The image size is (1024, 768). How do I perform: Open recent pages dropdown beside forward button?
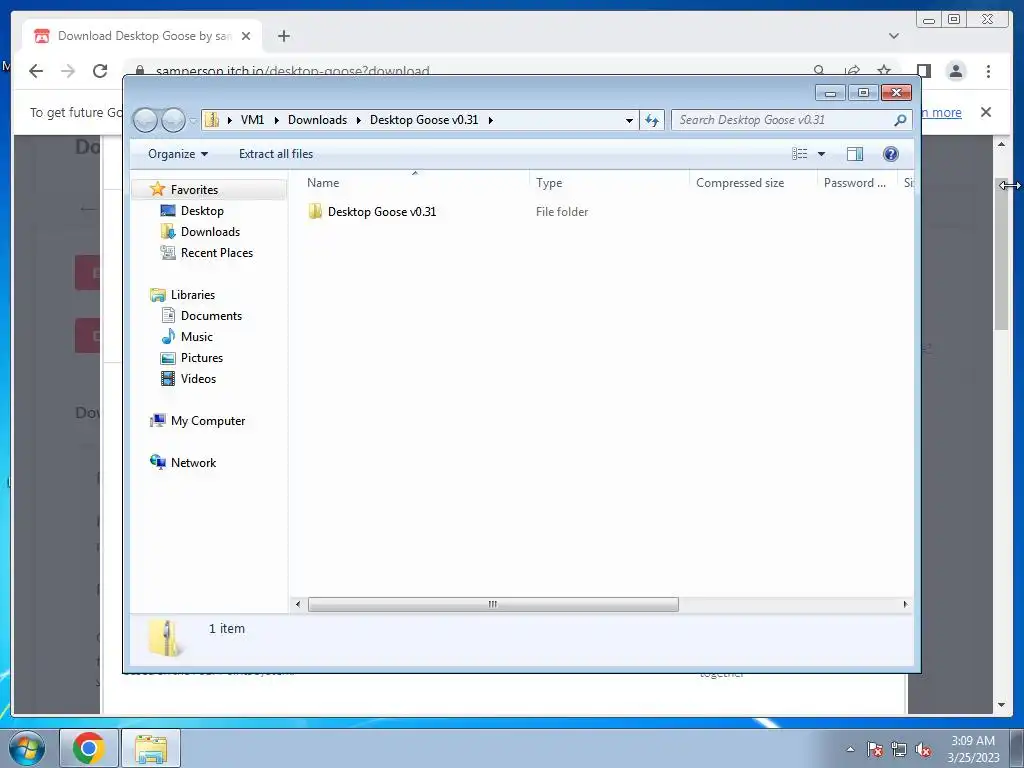point(193,121)
